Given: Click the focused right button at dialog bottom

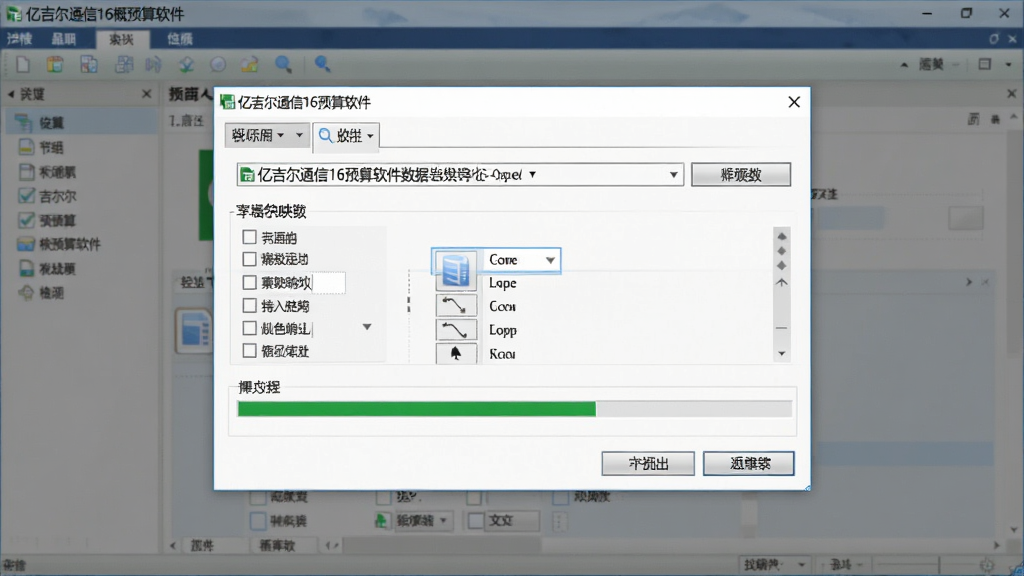Looking at the screenshot, I should tap(748, 464).
